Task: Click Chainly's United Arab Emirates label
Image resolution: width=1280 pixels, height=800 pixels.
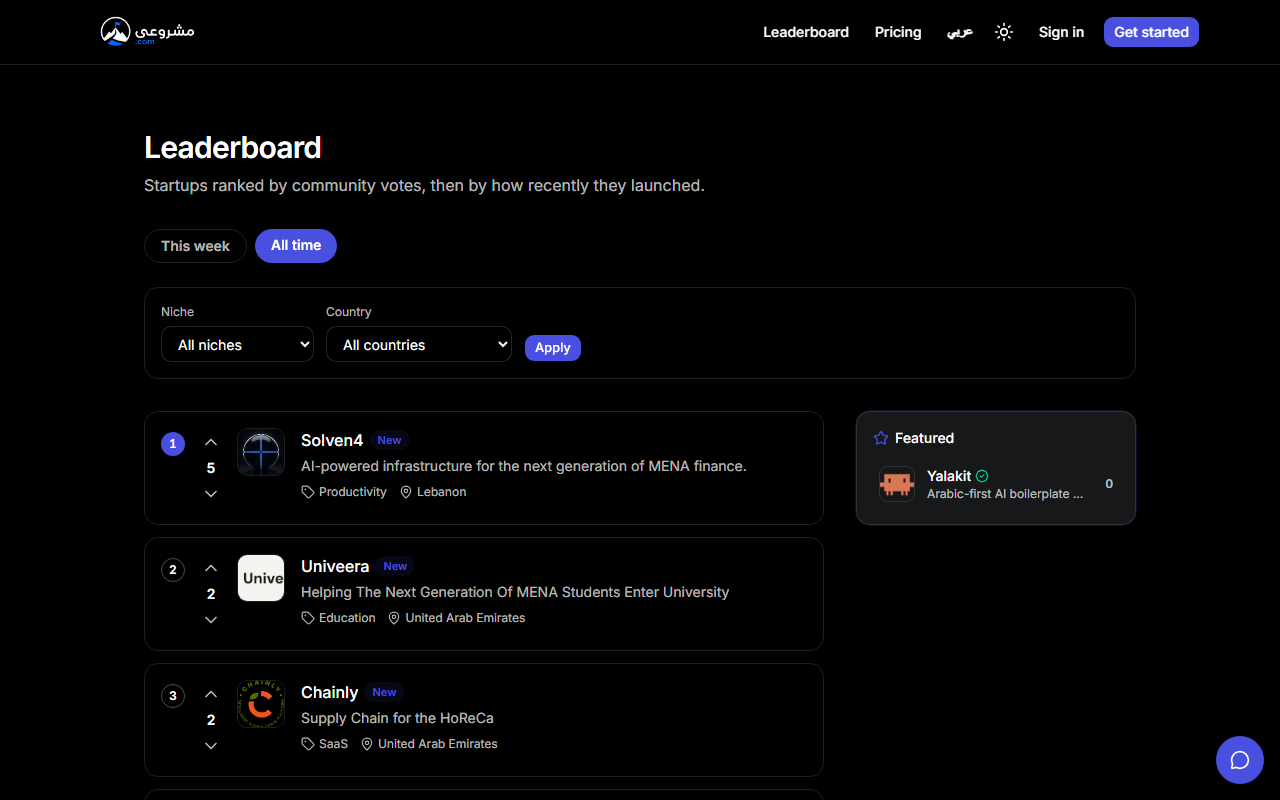Action: click(438, 744)
